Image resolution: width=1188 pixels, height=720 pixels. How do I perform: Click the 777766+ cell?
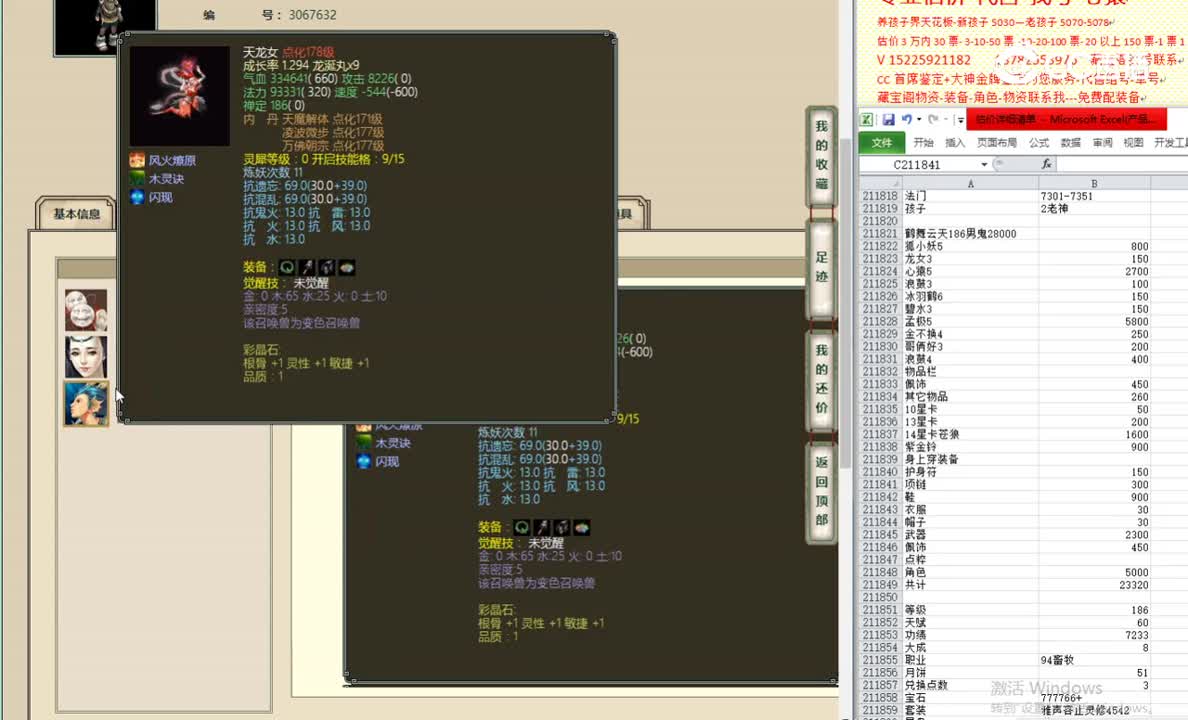1094,698
